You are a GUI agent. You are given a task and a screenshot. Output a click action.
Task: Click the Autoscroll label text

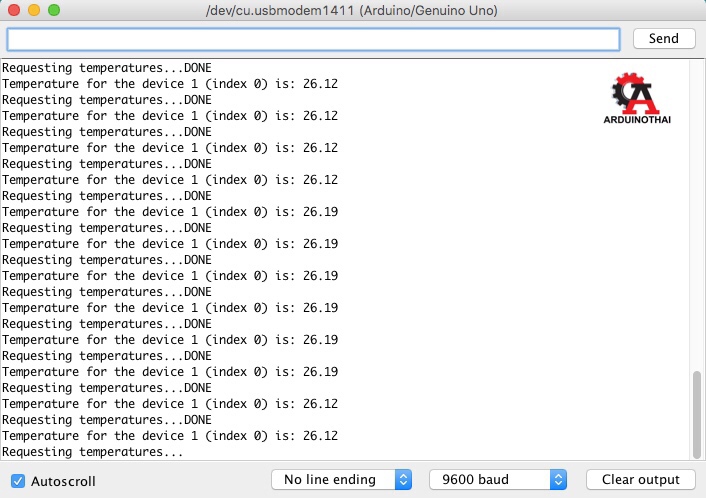click(x=63, y=481)
